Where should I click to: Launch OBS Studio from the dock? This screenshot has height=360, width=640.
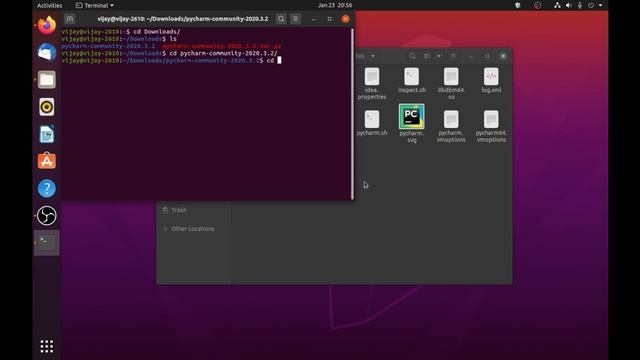(x=47, y=216)
